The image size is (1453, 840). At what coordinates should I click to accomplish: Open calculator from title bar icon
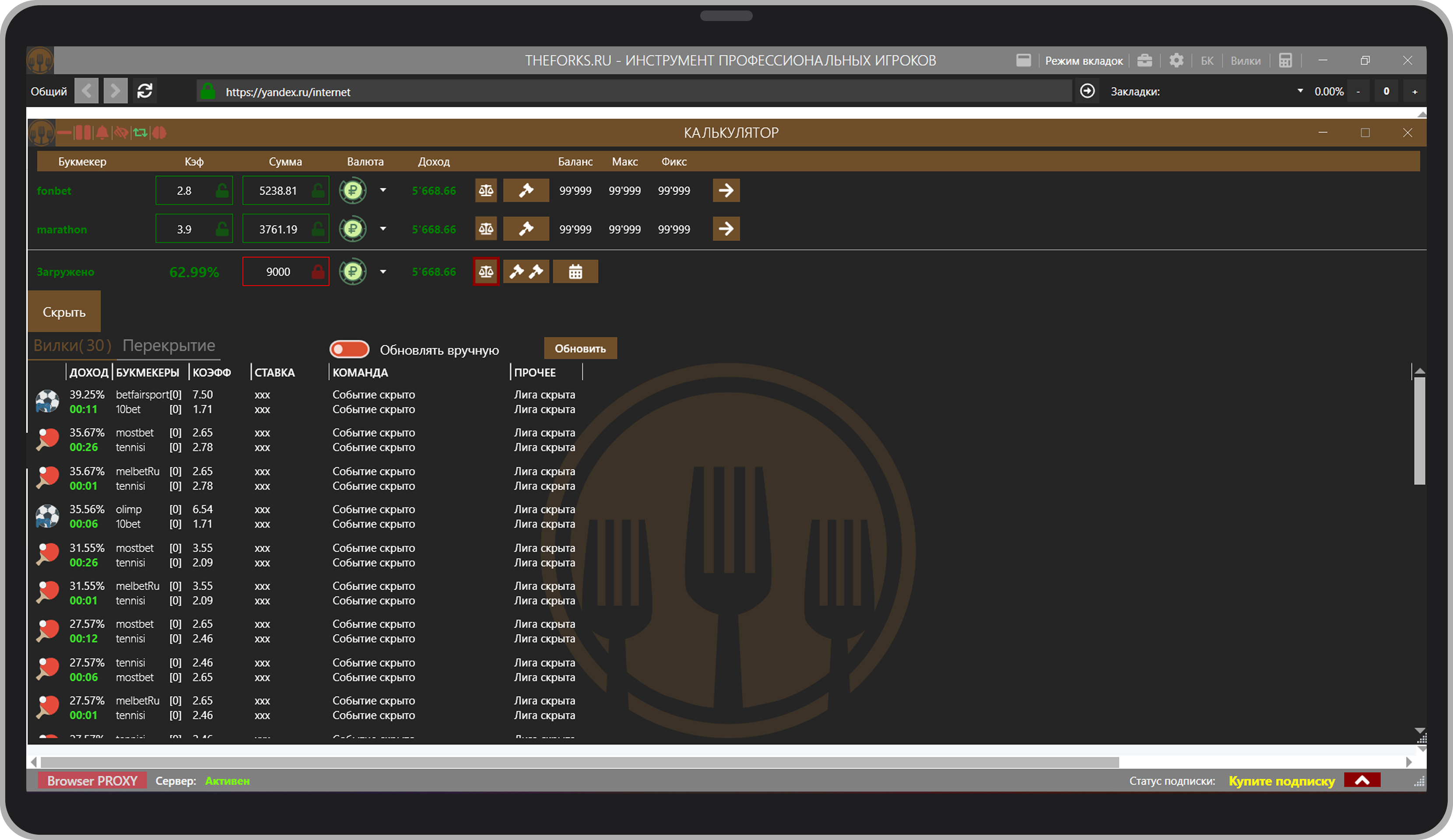click(x=1285, y=60)
